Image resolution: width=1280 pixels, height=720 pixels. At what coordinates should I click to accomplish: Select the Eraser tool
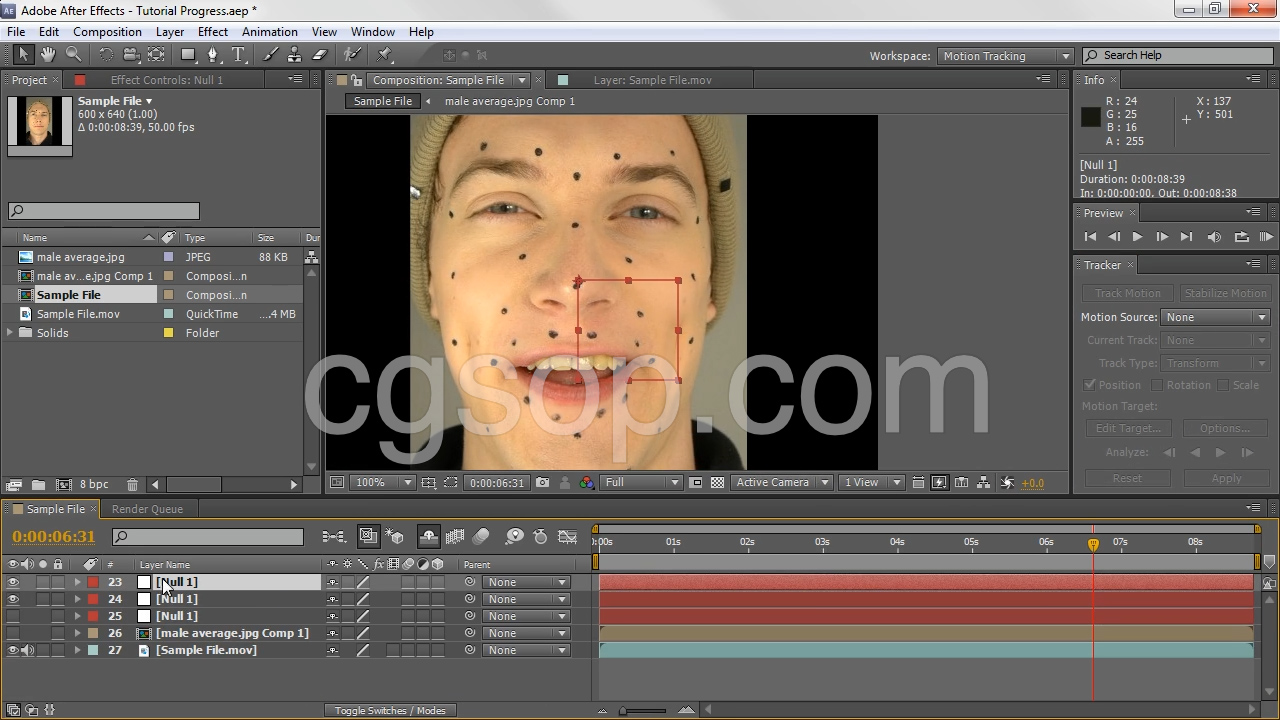[320, 55]
